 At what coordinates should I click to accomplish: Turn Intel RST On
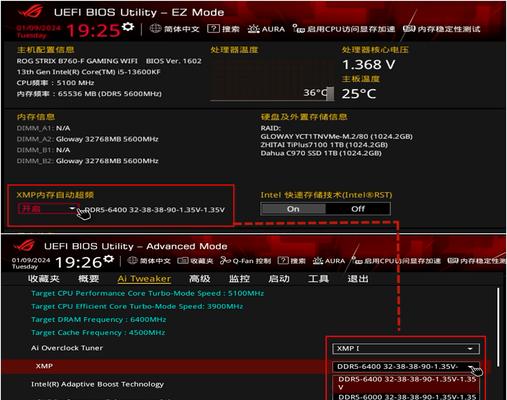tap(293, 209)
